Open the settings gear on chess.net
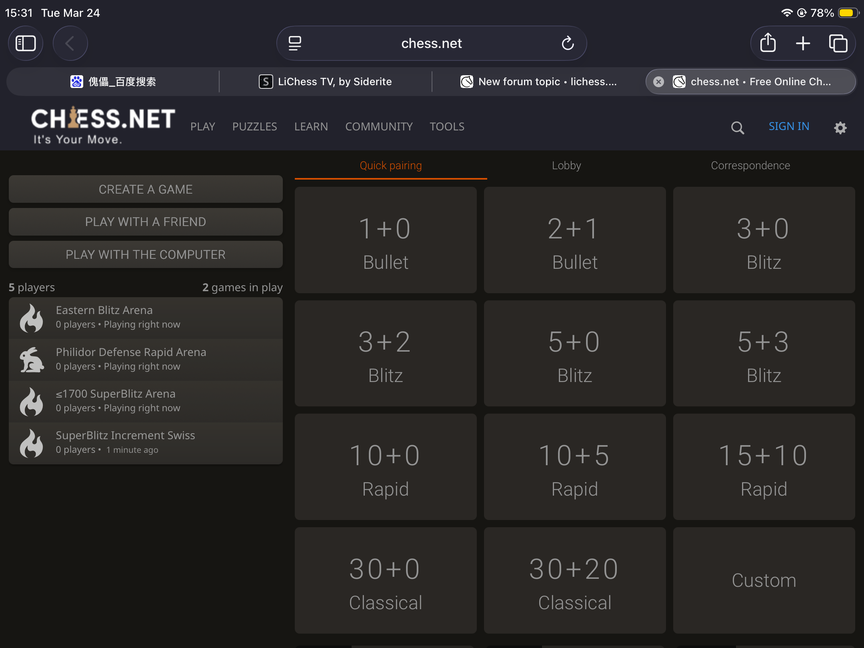This screenshot has width=864, height=648. pos(840,127)
